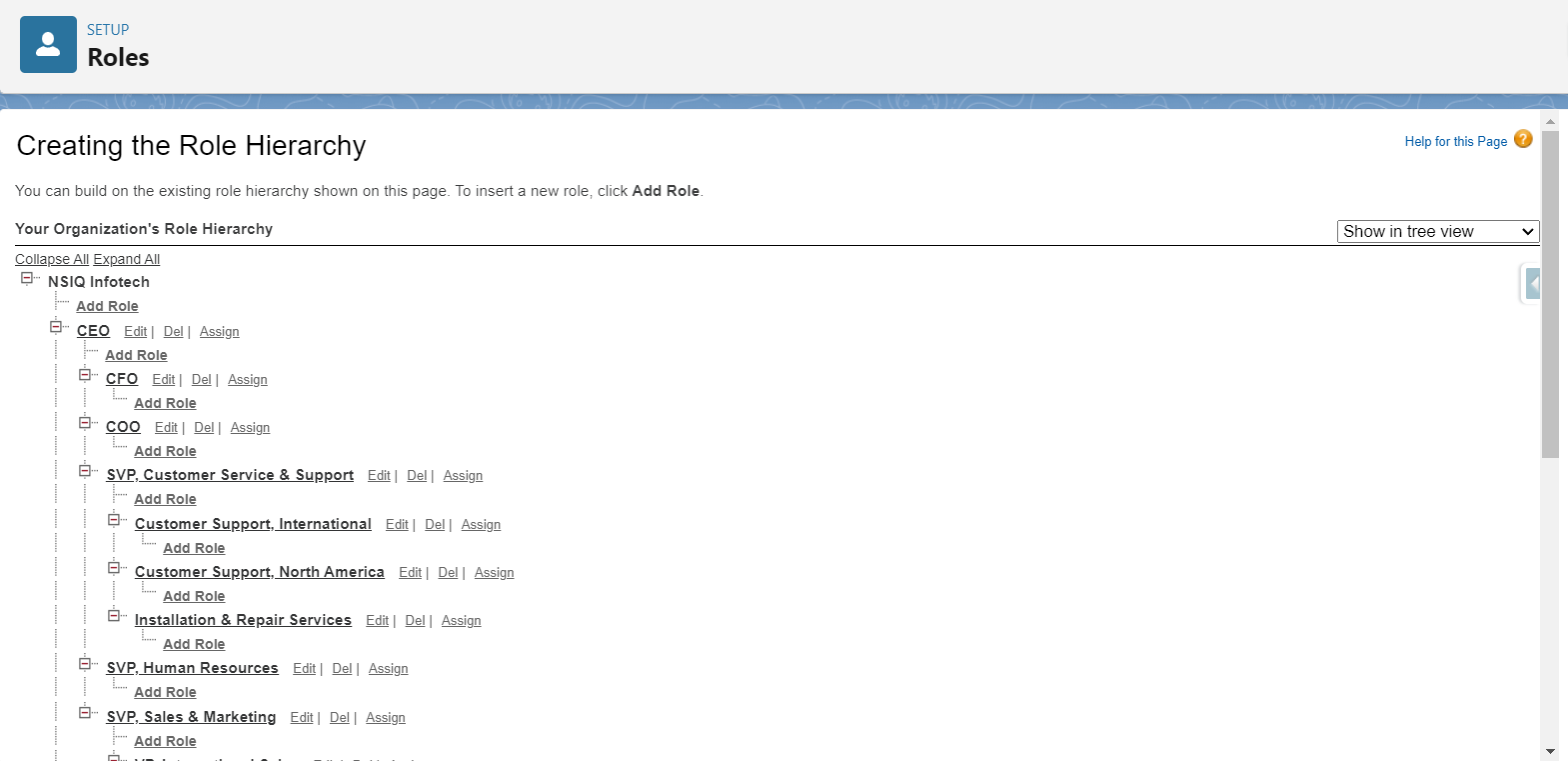The image size is (1568, 761).
Task: Click the Expand All link
Action: 126,259
